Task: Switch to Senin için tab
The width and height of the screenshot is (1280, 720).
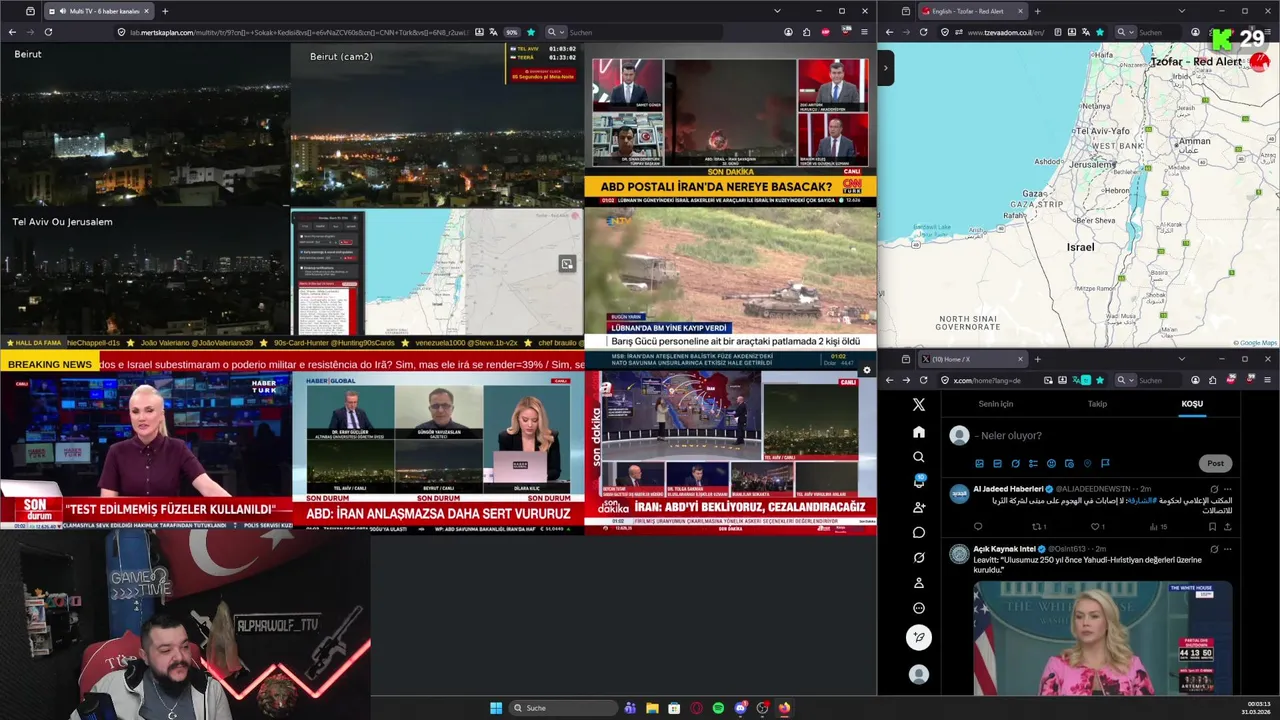Action: (x=995, y=404)
